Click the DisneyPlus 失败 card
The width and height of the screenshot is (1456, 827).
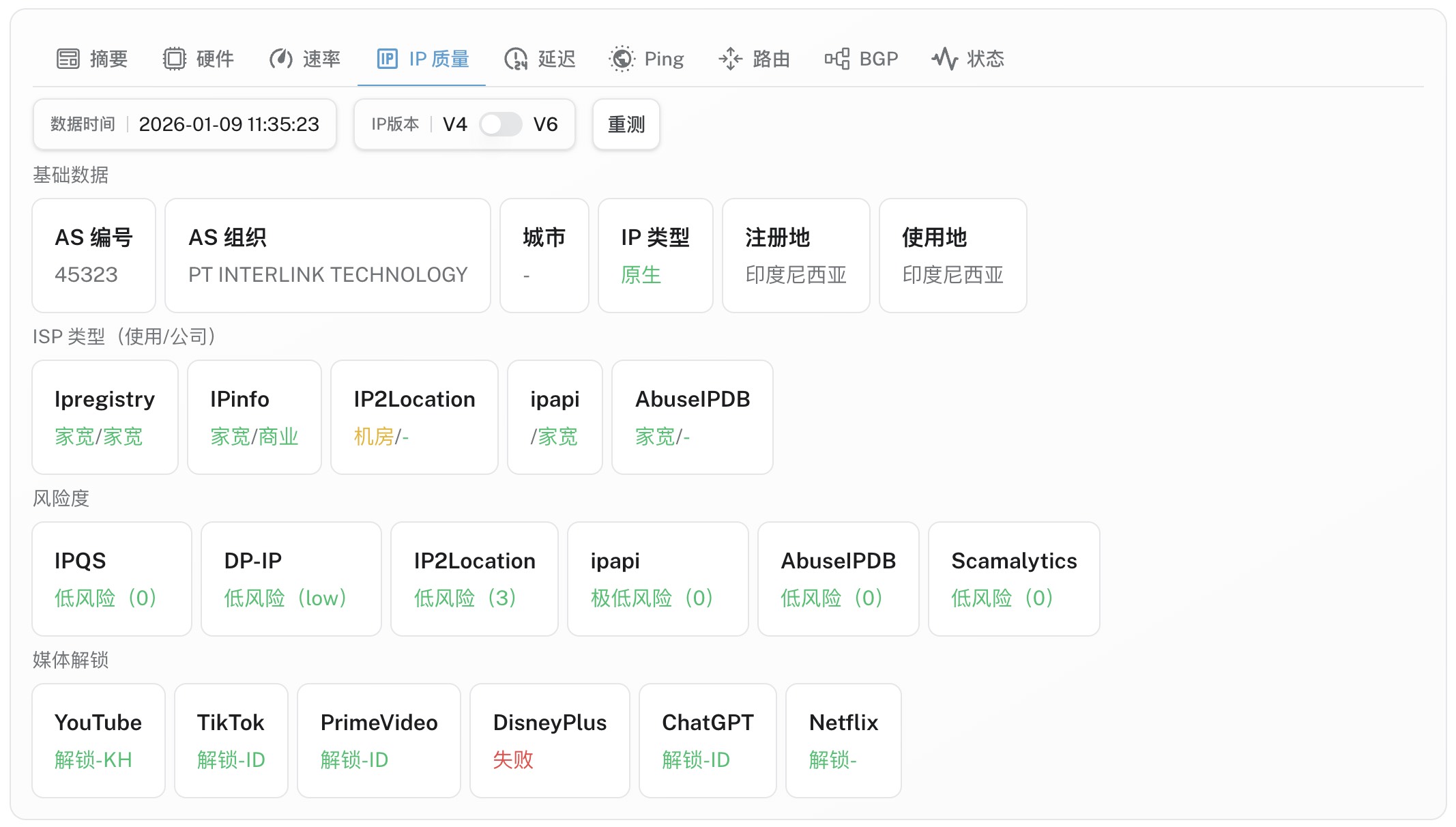tap(549, 740)
